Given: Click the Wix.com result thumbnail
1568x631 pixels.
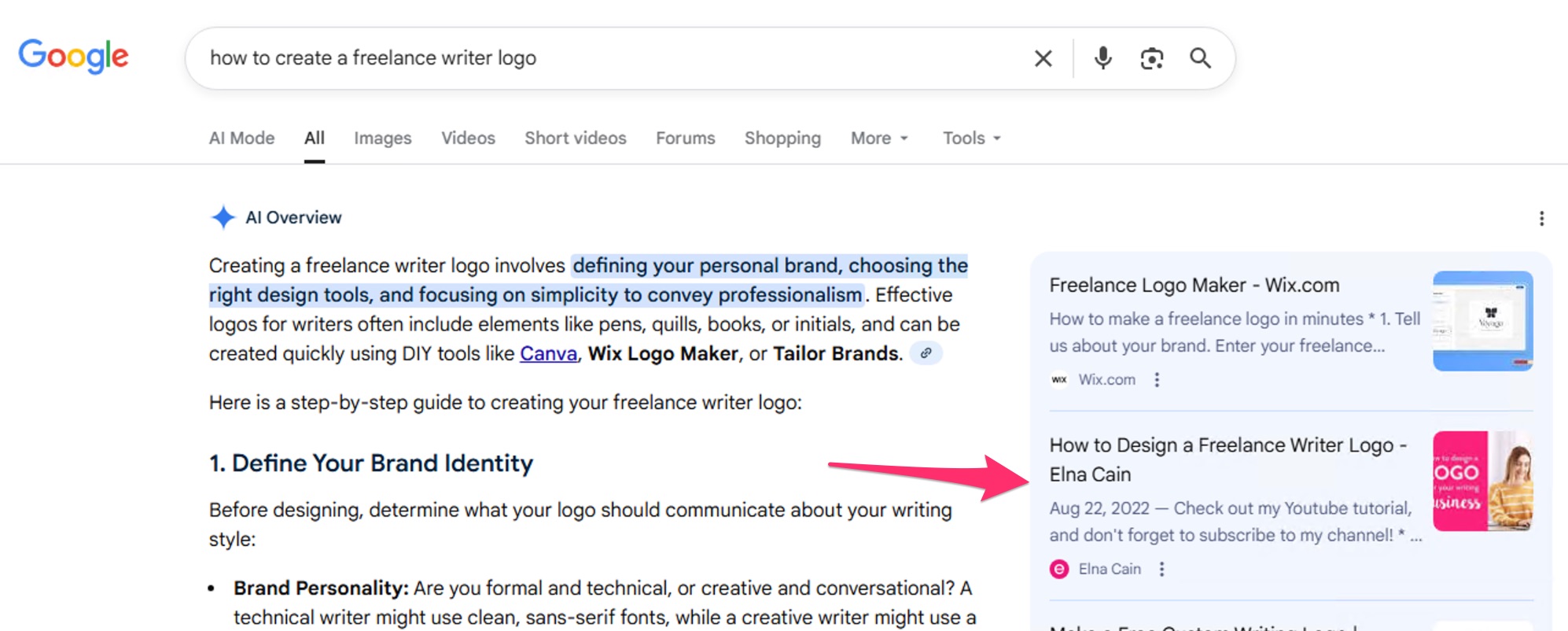Looking at the screenshot, I should pos(1482,321).
